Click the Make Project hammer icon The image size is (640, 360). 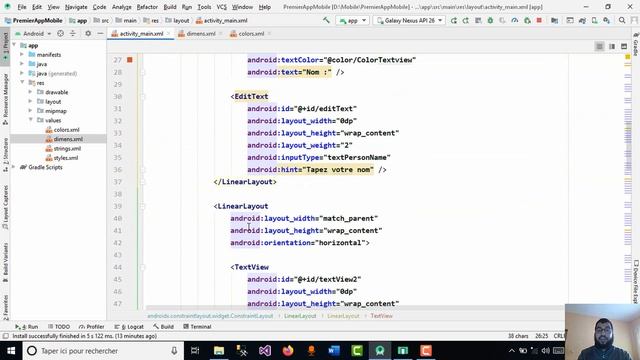point(326,20)
